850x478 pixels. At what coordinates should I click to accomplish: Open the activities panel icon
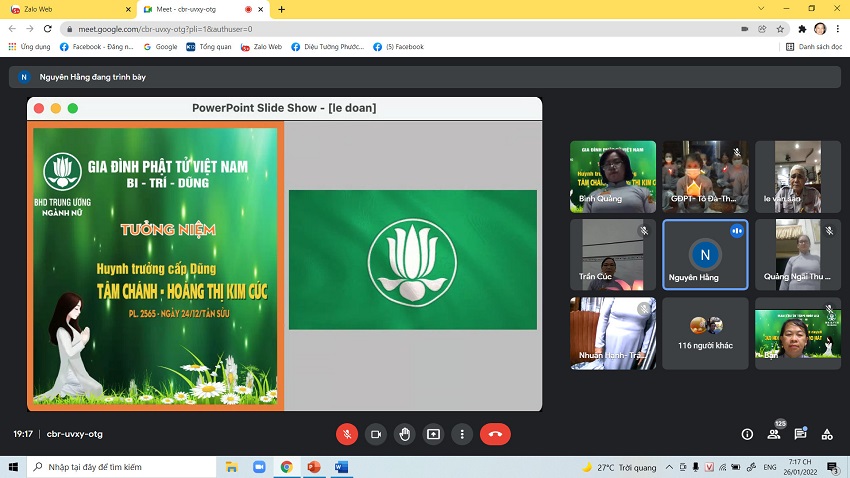827,434
